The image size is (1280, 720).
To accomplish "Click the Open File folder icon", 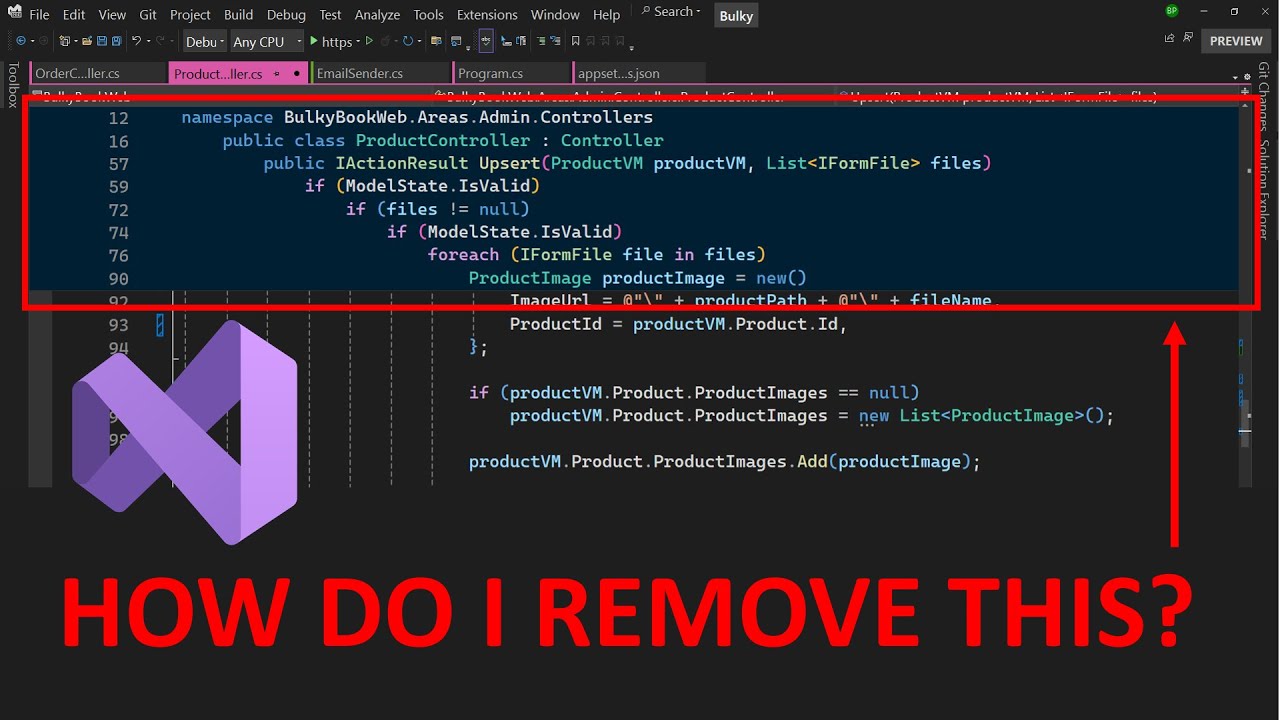I will pyautogui.click(x=87, y=41).
